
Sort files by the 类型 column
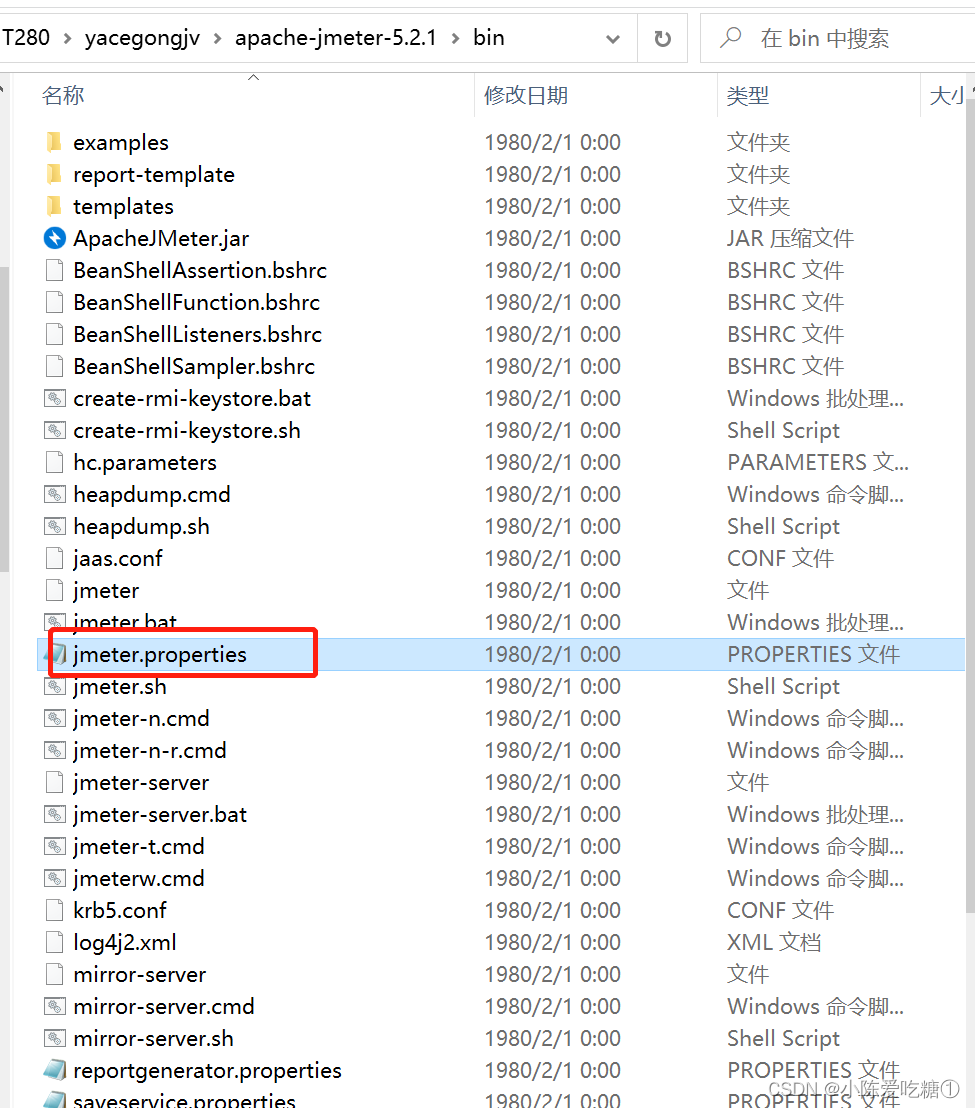(748, 95)
